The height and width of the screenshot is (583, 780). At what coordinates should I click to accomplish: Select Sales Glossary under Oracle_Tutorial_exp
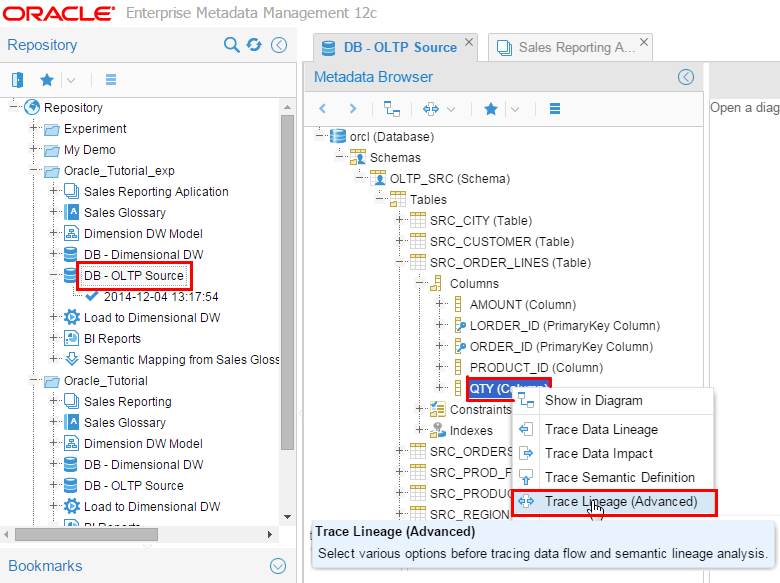click(124, 213)
